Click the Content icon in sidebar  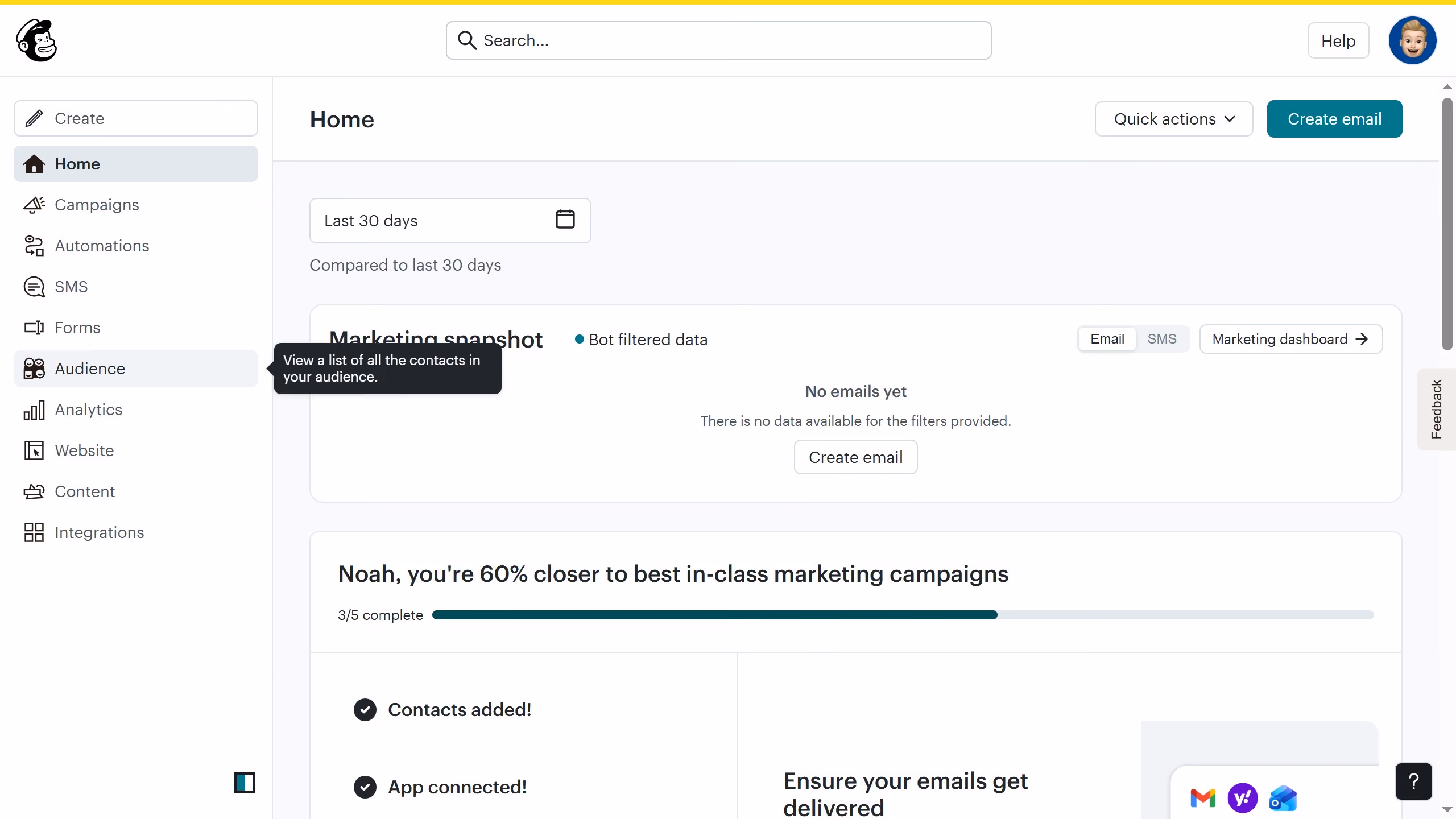pyautogui.click(x=34, y=491)
